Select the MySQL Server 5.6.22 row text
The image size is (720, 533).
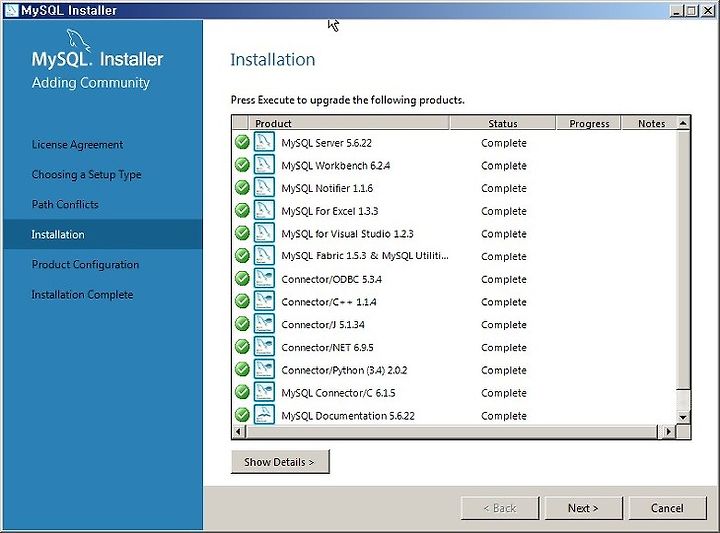coord(326,143)
